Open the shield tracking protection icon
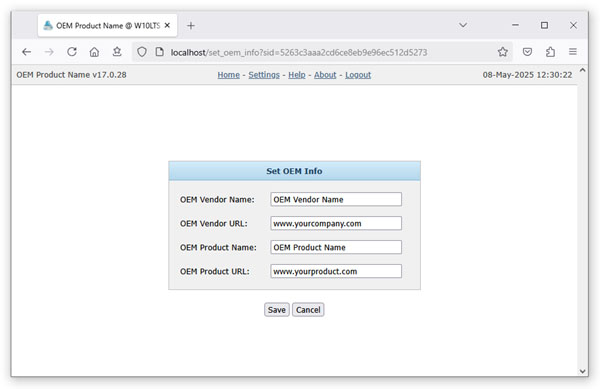The height and width of the screenshot is (389, 600). [142, 52]
